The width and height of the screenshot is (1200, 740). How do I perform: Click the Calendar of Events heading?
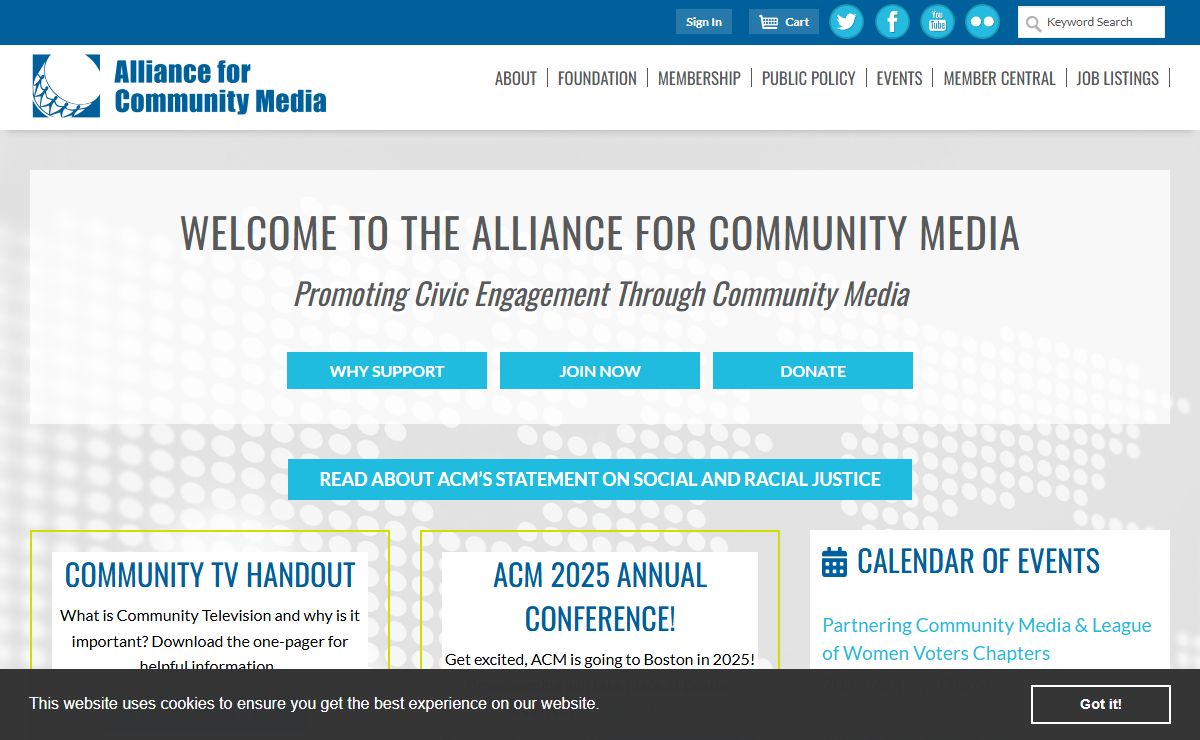[978, 561]
